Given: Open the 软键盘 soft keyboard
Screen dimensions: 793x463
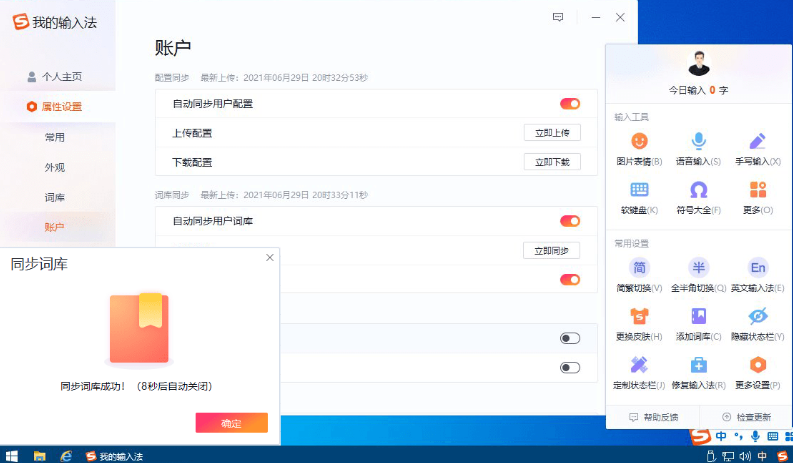Looking at the screenshot, I should point(639,198).
